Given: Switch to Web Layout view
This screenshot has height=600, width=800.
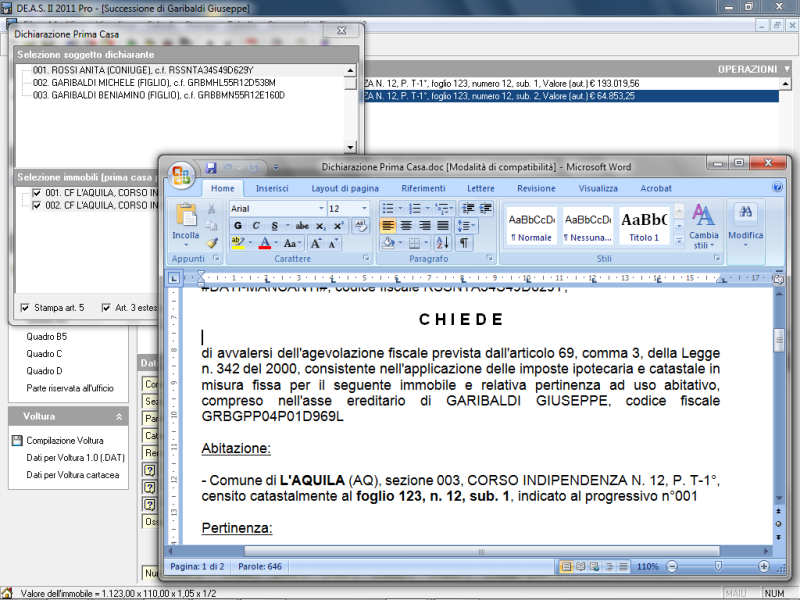Looking at the screenshot, I should (594, 566).
